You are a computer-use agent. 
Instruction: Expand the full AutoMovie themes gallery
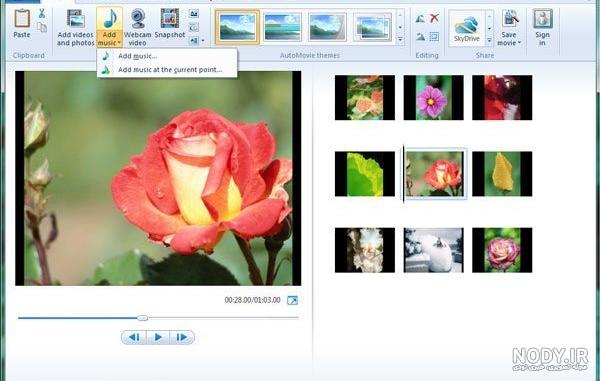point(400,39)
